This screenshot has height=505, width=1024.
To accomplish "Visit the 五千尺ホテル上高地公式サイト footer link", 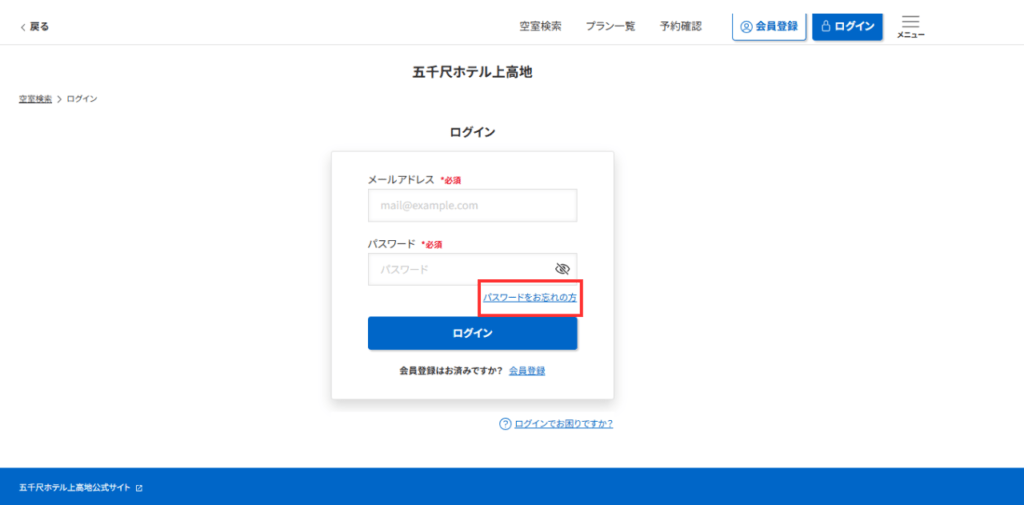I will 74,488.
